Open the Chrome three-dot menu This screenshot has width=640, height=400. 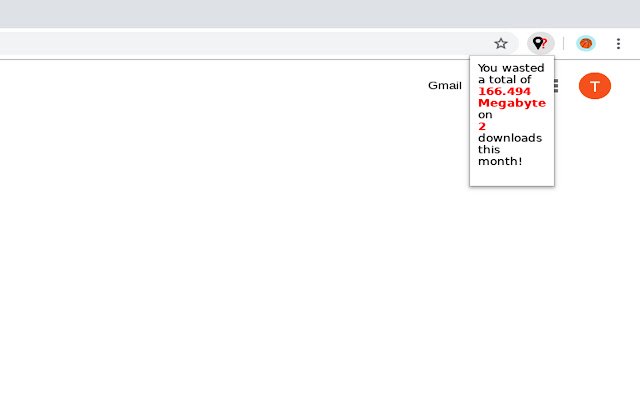point(618,43)
